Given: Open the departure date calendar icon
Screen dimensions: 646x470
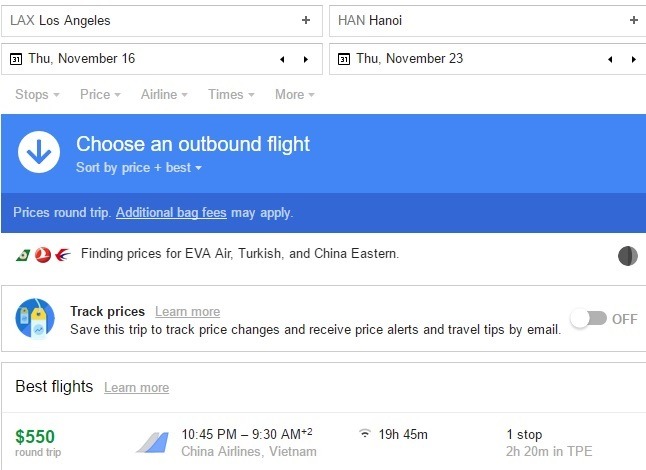Looking at the screenshot, I should click(x=16, y=59).
